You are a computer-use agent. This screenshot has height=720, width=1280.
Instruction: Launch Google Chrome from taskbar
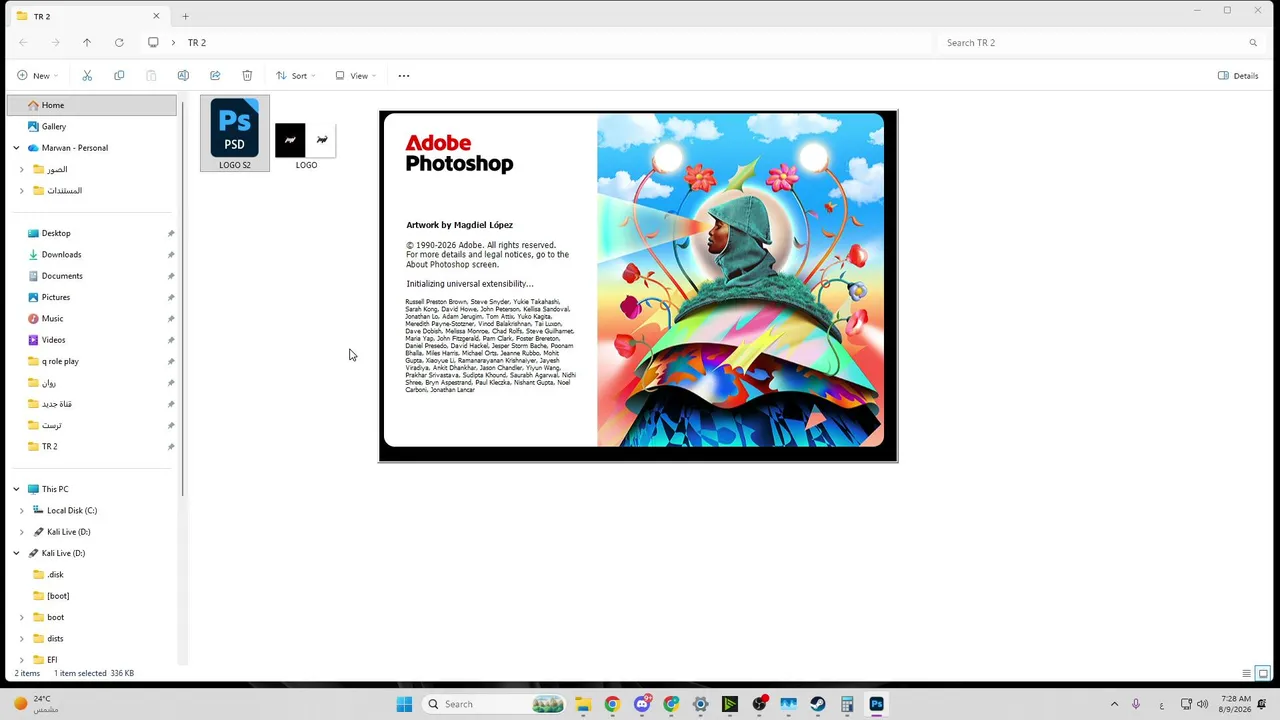[x=612, y=704]
